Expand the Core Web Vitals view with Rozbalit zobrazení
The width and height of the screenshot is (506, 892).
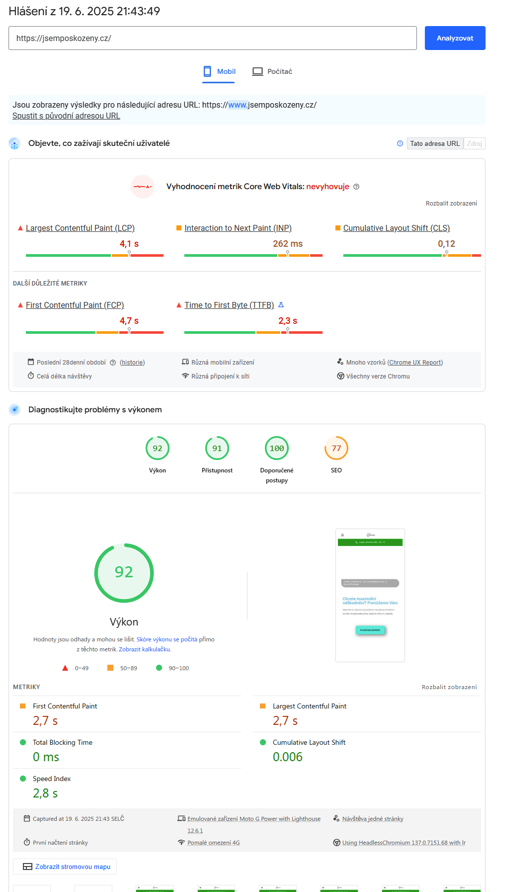(451, 204)
